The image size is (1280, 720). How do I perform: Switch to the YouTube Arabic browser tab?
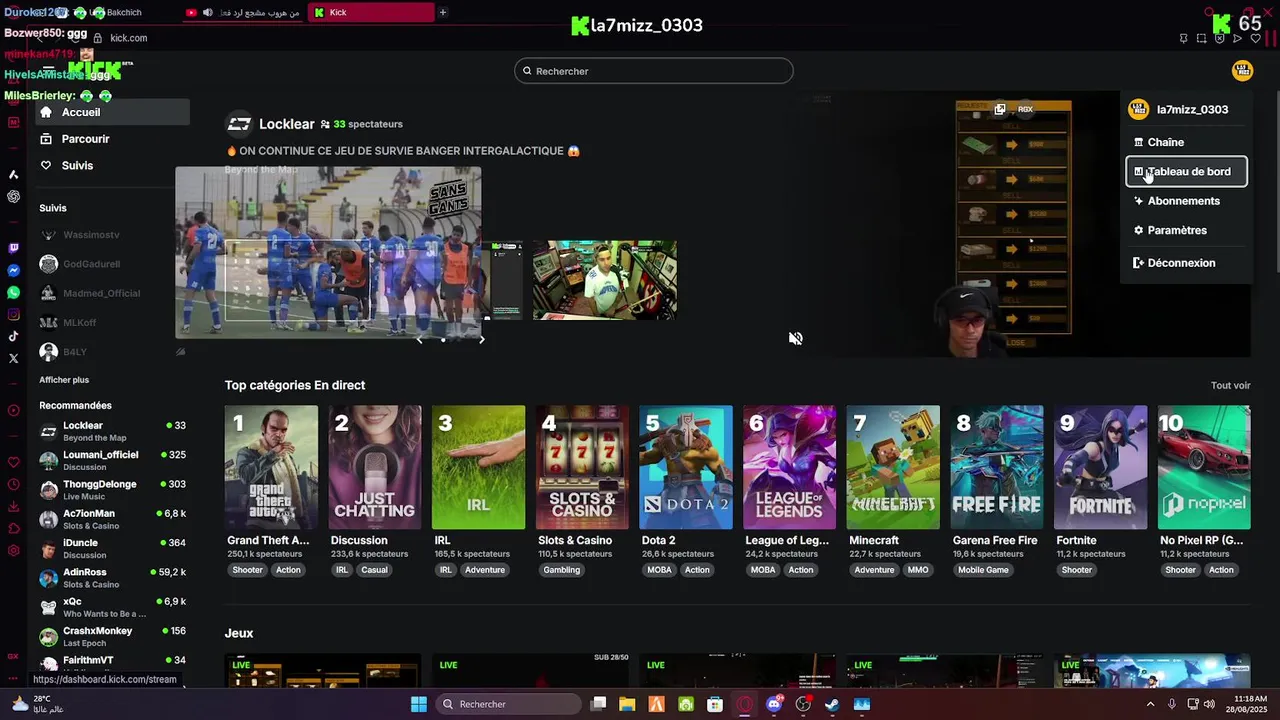tap(243, 13)
